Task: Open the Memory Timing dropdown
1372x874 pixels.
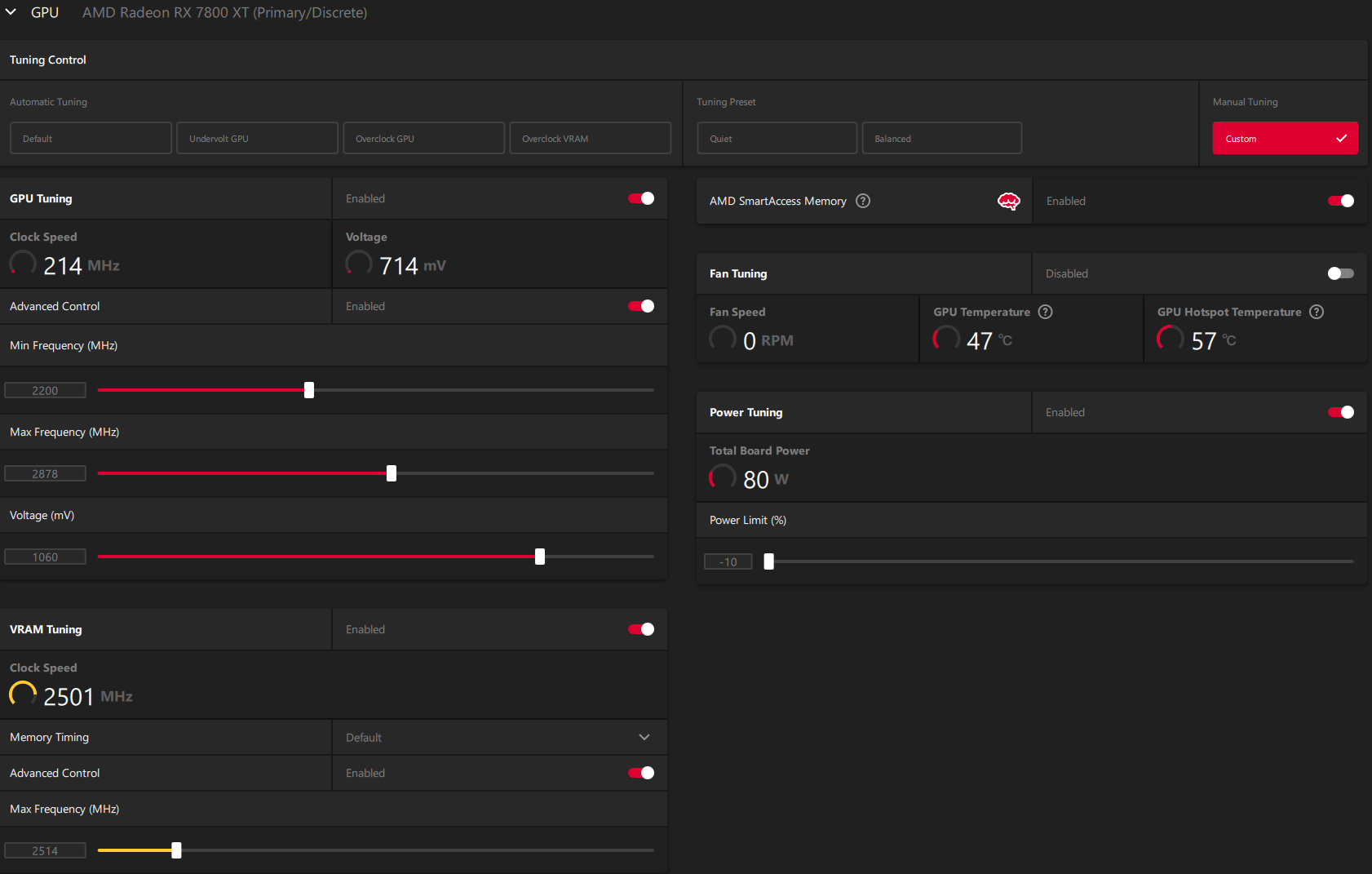Action: click(499, 737)
